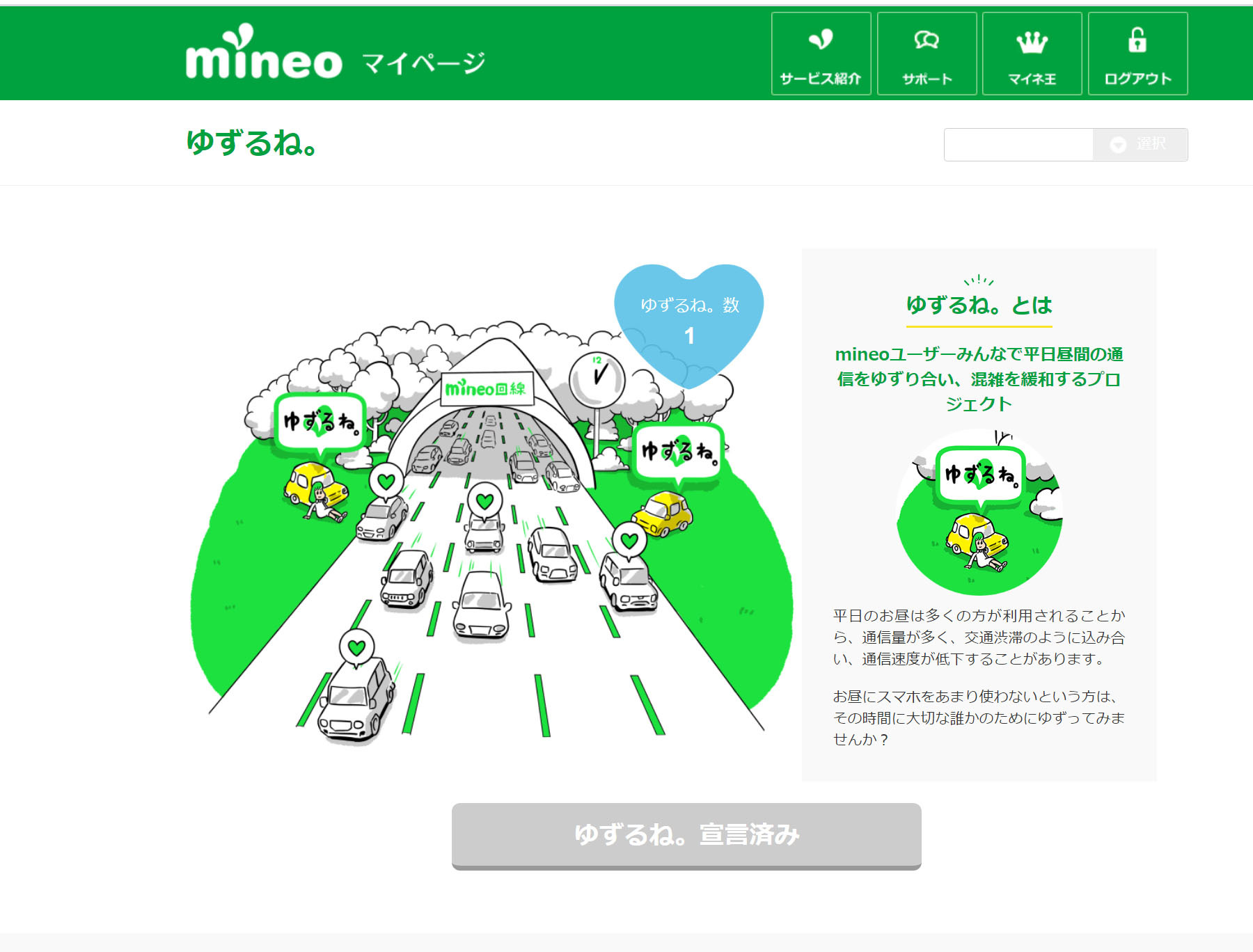Click the clock icon beside the tunnel

click(x=597, y=380)
